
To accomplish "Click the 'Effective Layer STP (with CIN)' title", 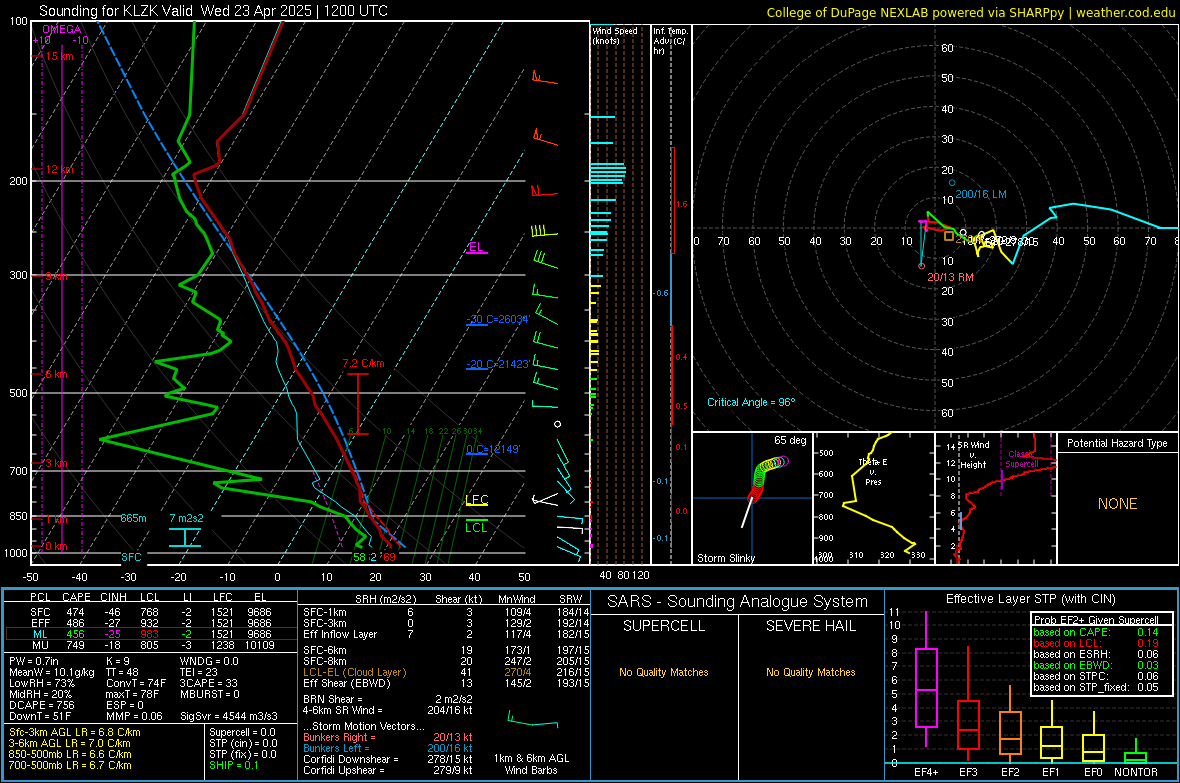I will coord(1030,599).
